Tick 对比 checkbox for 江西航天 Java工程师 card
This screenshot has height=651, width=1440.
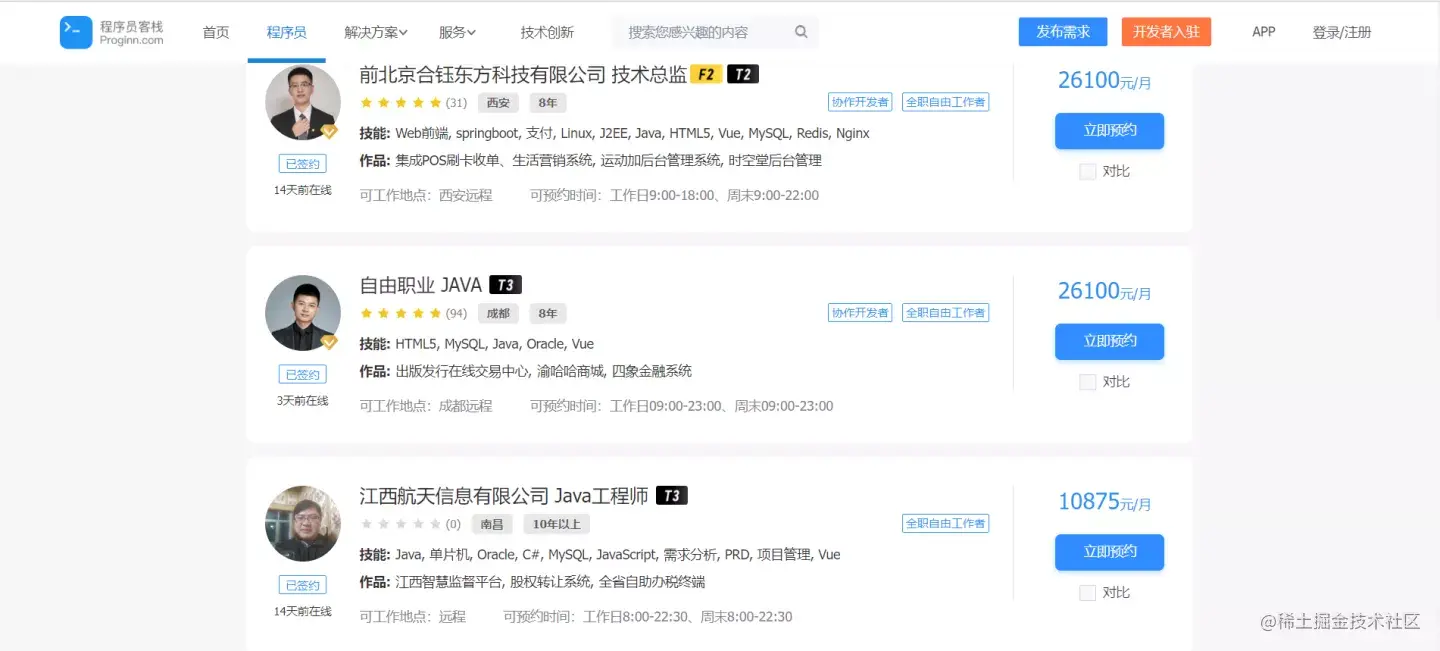pyautogui.click(x=1088, y=593)
